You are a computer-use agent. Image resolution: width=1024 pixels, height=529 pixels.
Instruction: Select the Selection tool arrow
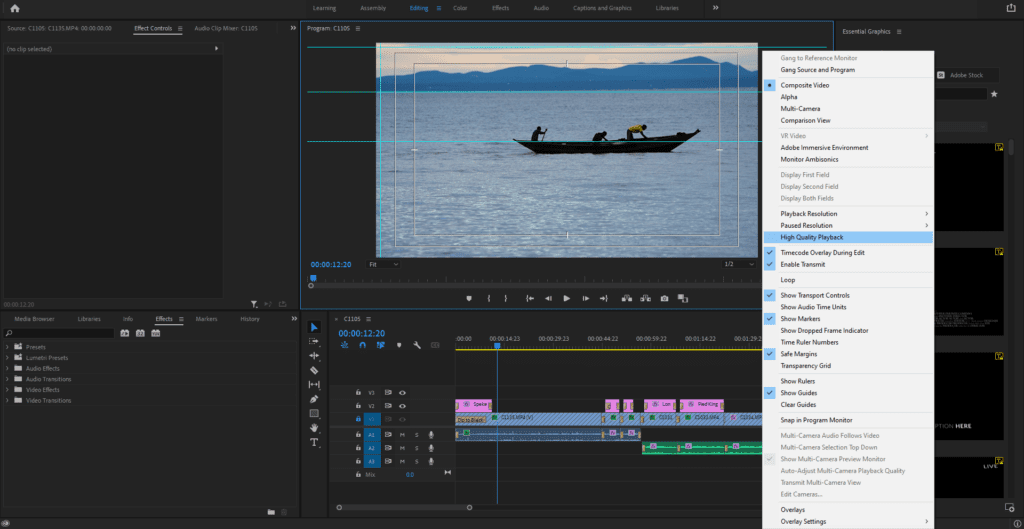pyautogui.click(x=314, y=327)
